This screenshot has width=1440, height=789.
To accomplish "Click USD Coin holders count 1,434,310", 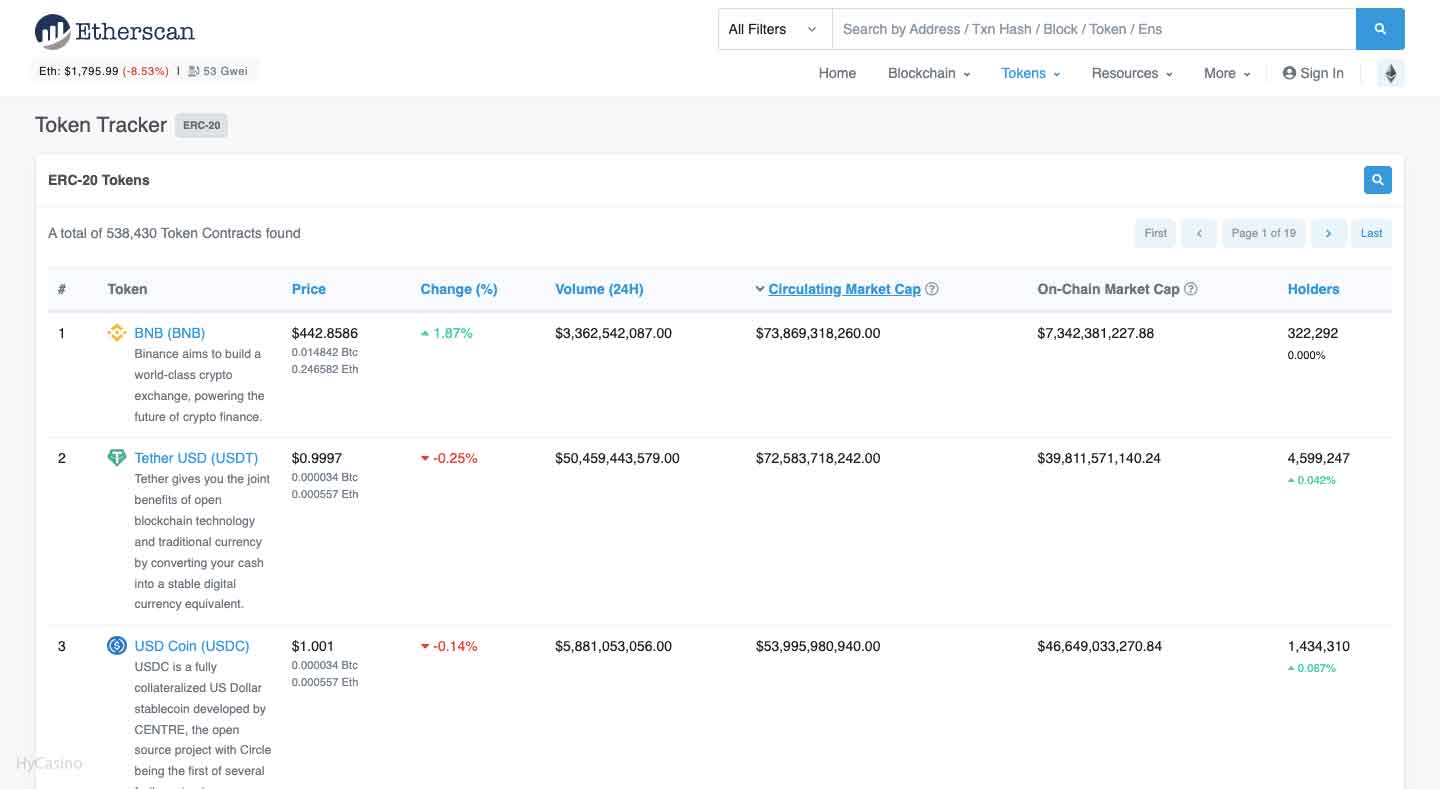I will pyautogui.click(x=1319, y=646).
